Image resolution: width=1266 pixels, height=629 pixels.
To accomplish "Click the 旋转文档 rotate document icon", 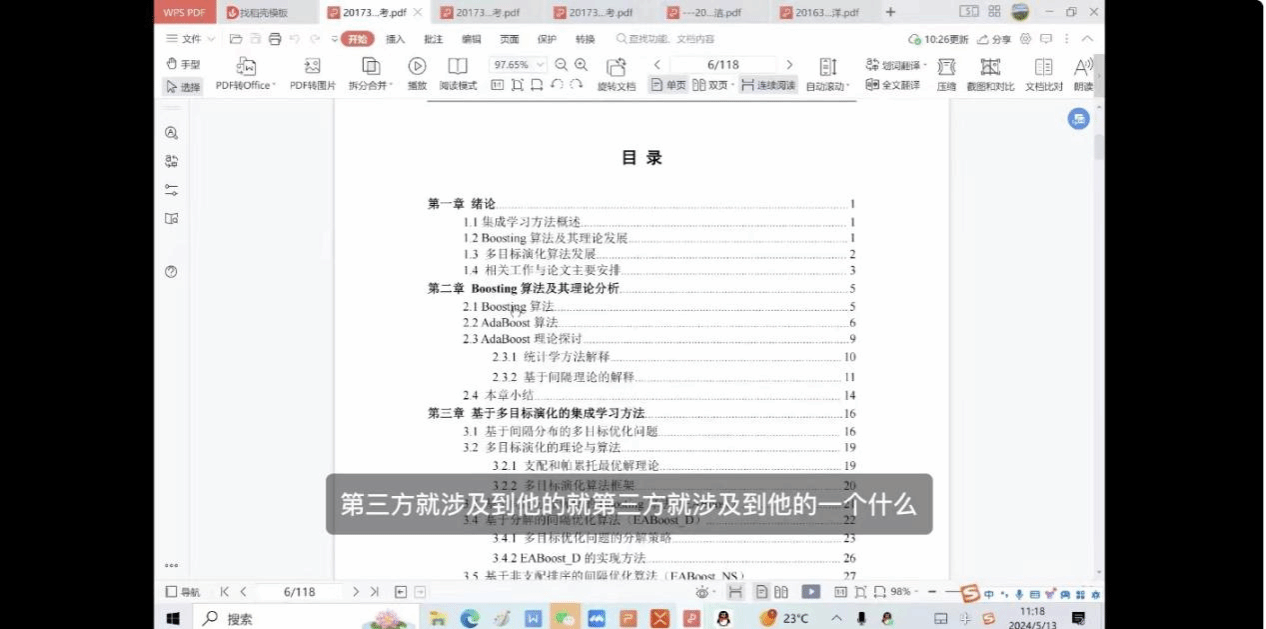I will point(616,68).
